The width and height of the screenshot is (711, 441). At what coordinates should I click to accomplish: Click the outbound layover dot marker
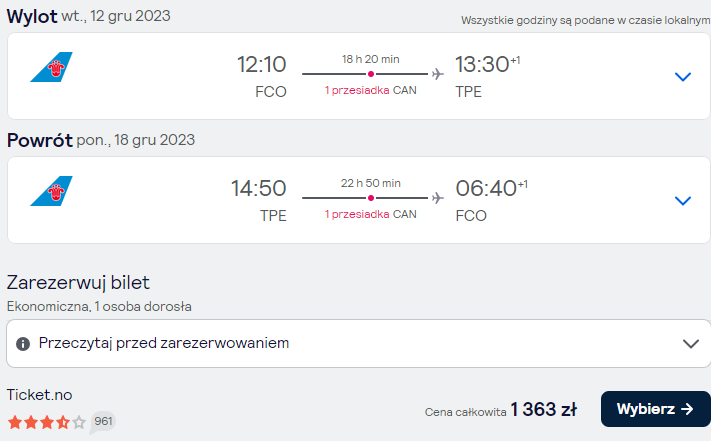371,74
